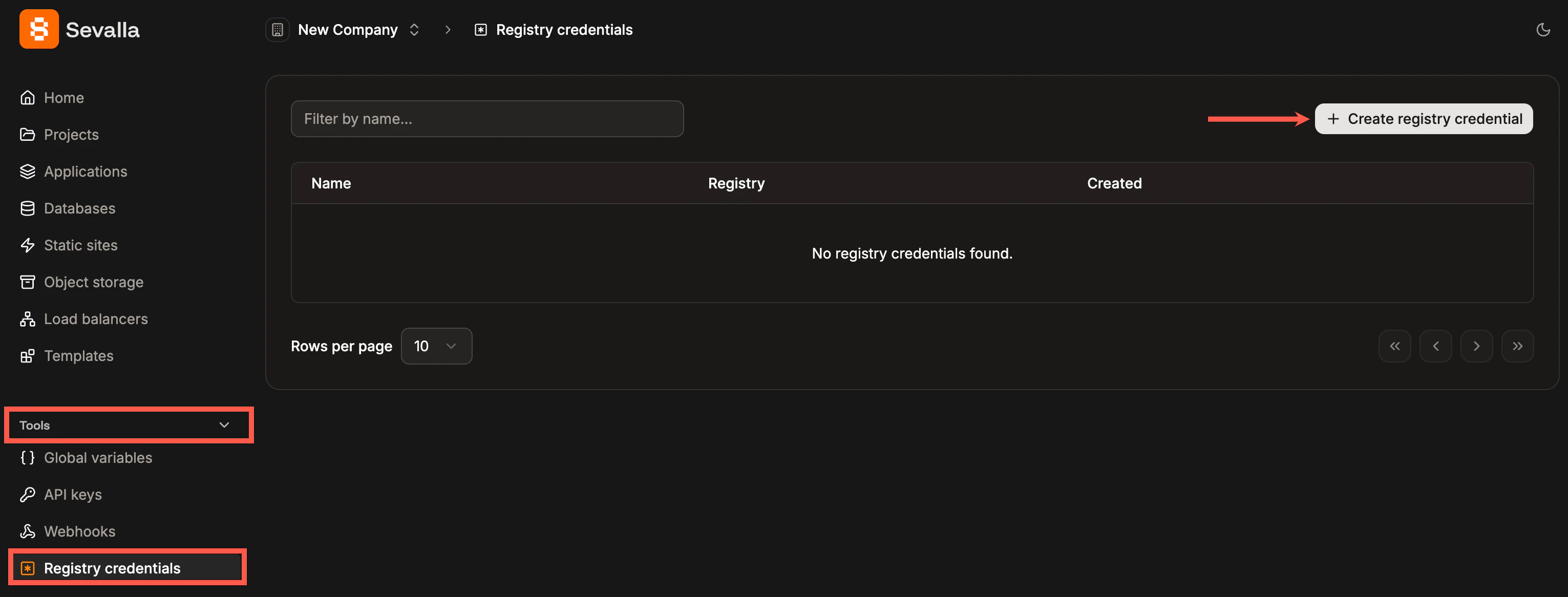
Task: Click the Webhooks icon in Tools
Action: [x=27, y=531]
